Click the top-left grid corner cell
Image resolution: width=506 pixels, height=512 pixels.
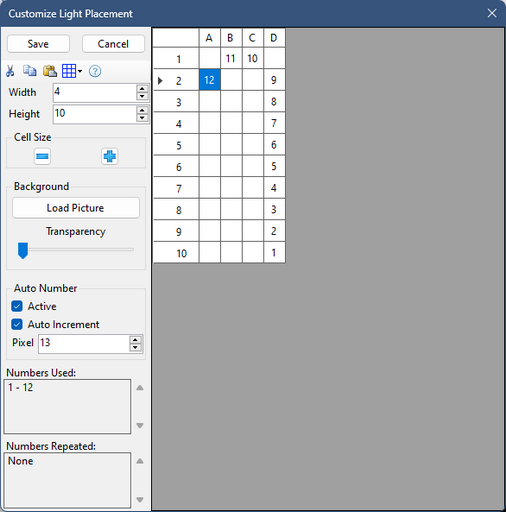click(x=176, y=38)
